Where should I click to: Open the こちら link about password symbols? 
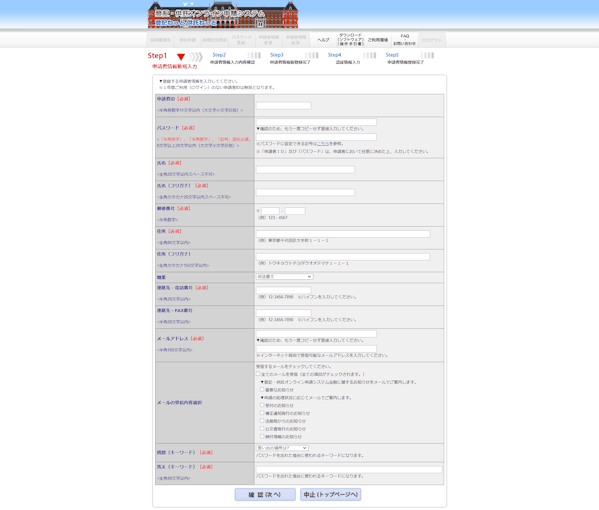323,144
